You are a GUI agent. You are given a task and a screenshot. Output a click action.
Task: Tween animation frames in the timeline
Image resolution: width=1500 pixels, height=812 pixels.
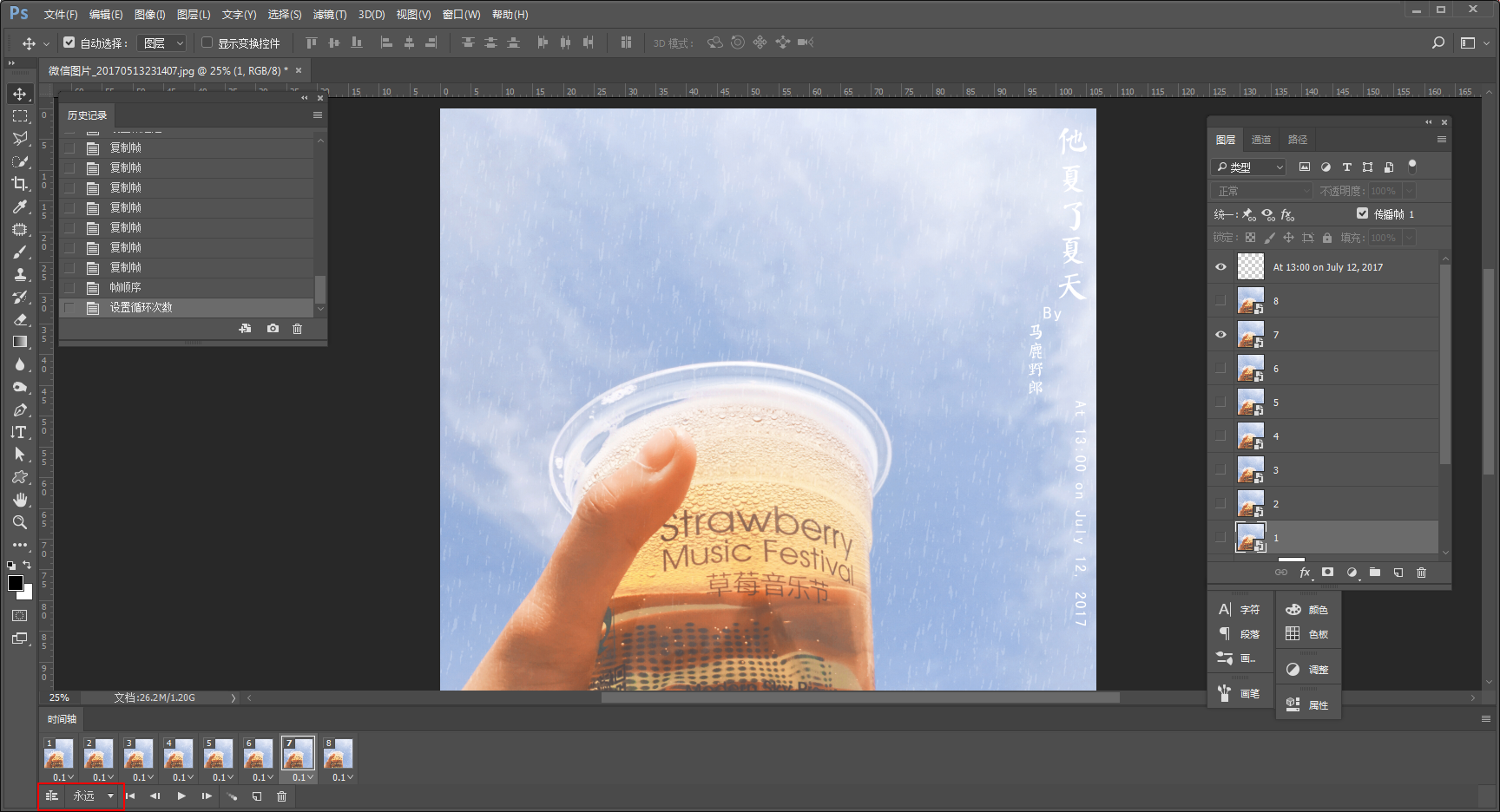[232, 796]
